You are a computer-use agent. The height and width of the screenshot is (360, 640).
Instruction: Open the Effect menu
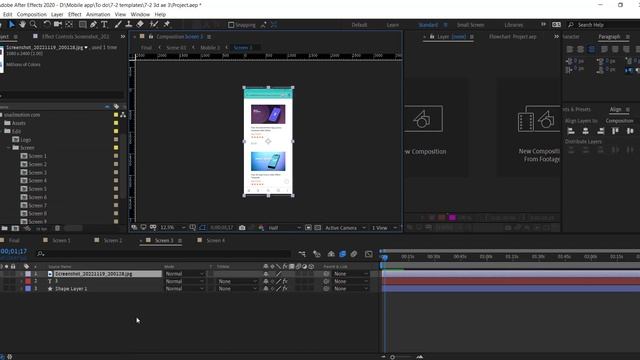75,14
